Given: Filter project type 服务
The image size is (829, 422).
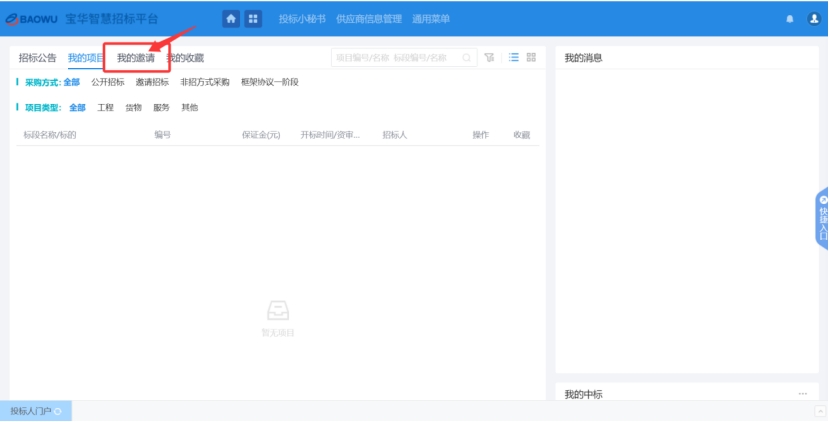Looking at the screenshot, I should click(161, 108).
